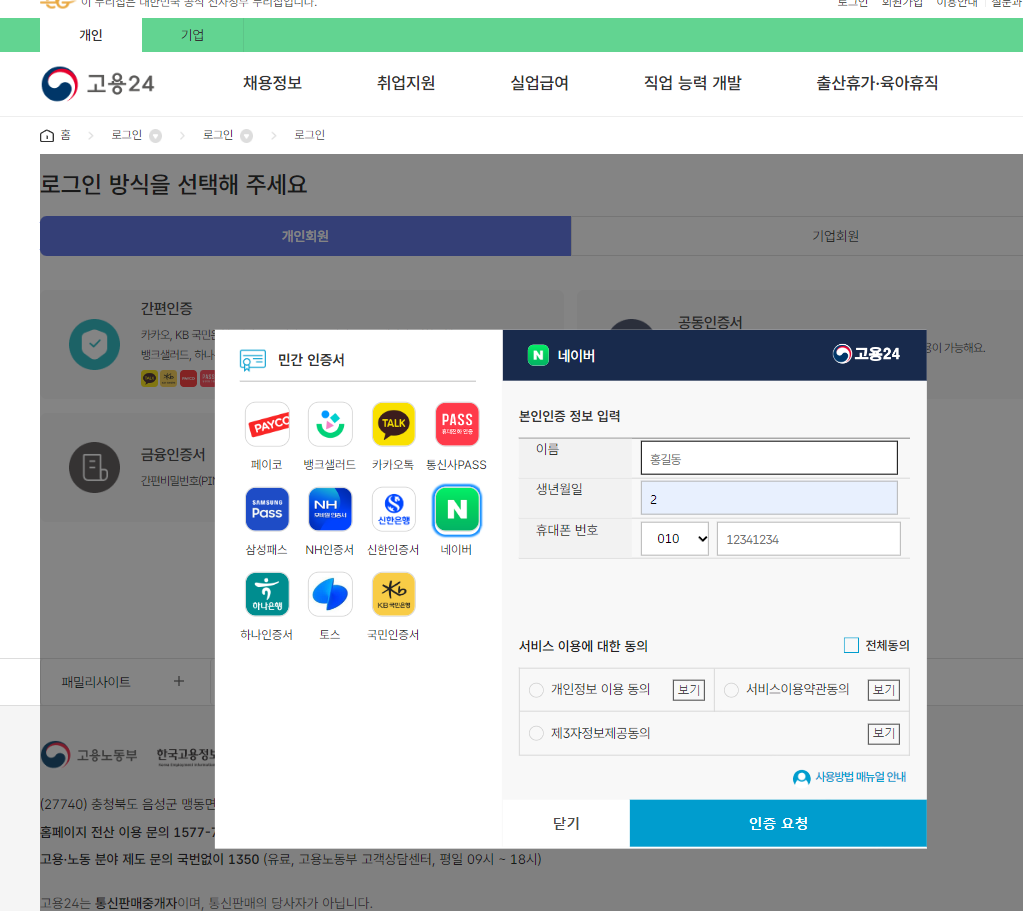Select the NH certificate icon
This screenshot has height=911, width=1023.
(x=330, y=509)
